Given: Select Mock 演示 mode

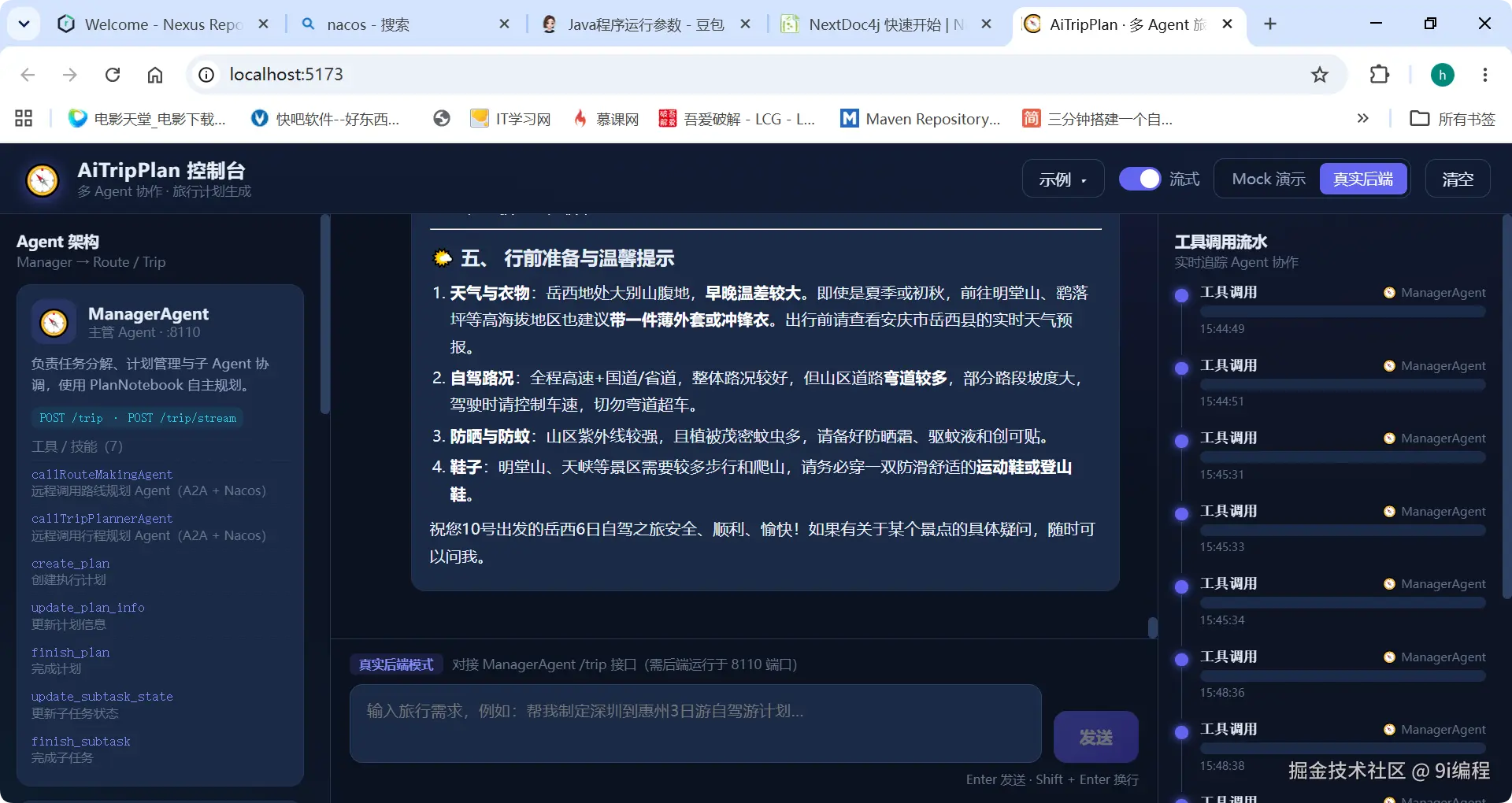Looking at the screenshot, I should 1269,179.
